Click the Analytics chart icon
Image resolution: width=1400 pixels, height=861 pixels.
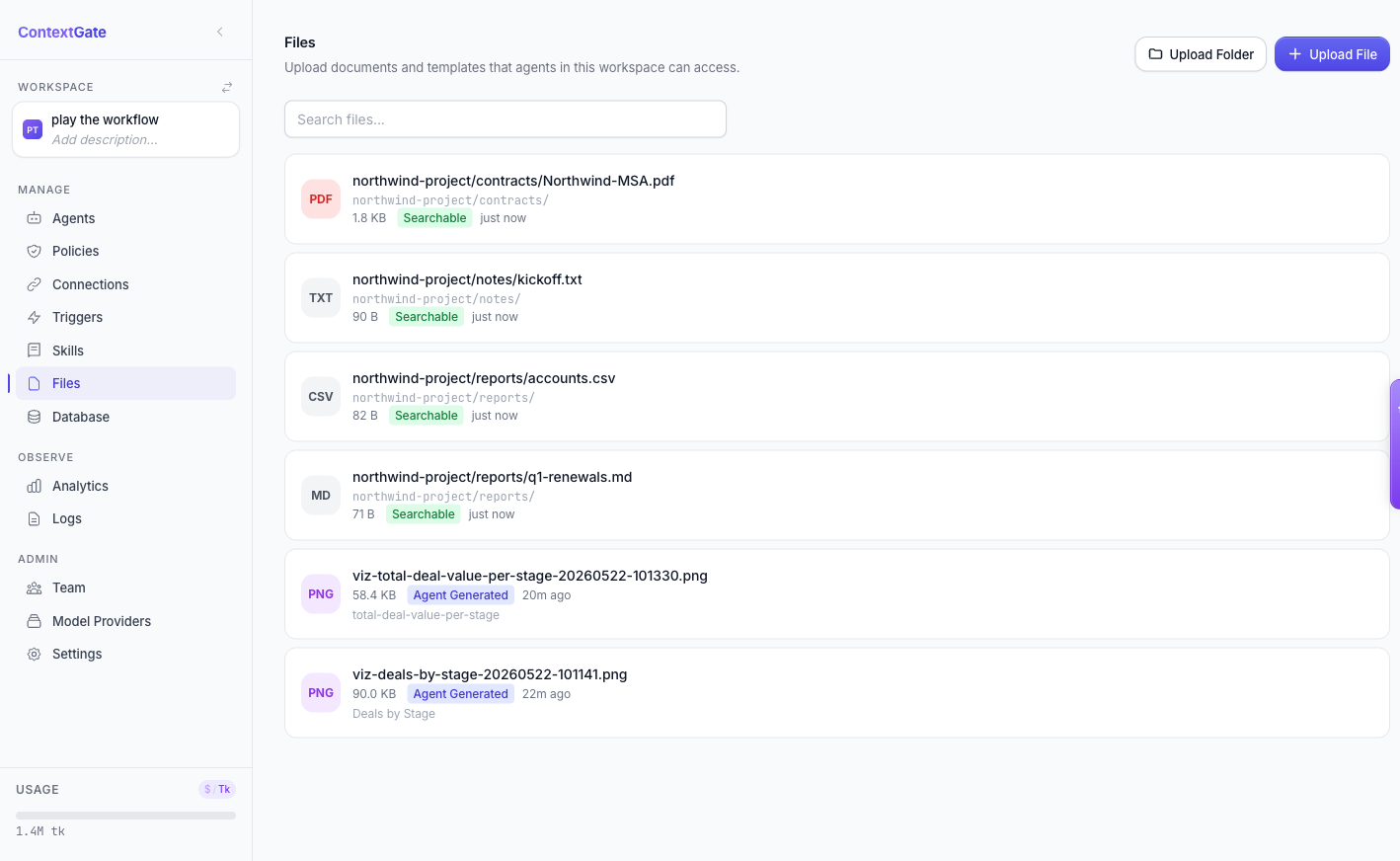[34, 486]
